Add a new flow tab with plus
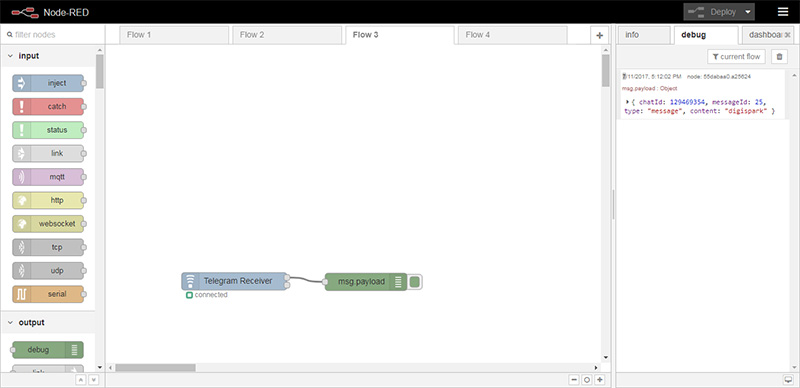Image resolution: width=800 pixels, height=388 pixels. point(599,36)
